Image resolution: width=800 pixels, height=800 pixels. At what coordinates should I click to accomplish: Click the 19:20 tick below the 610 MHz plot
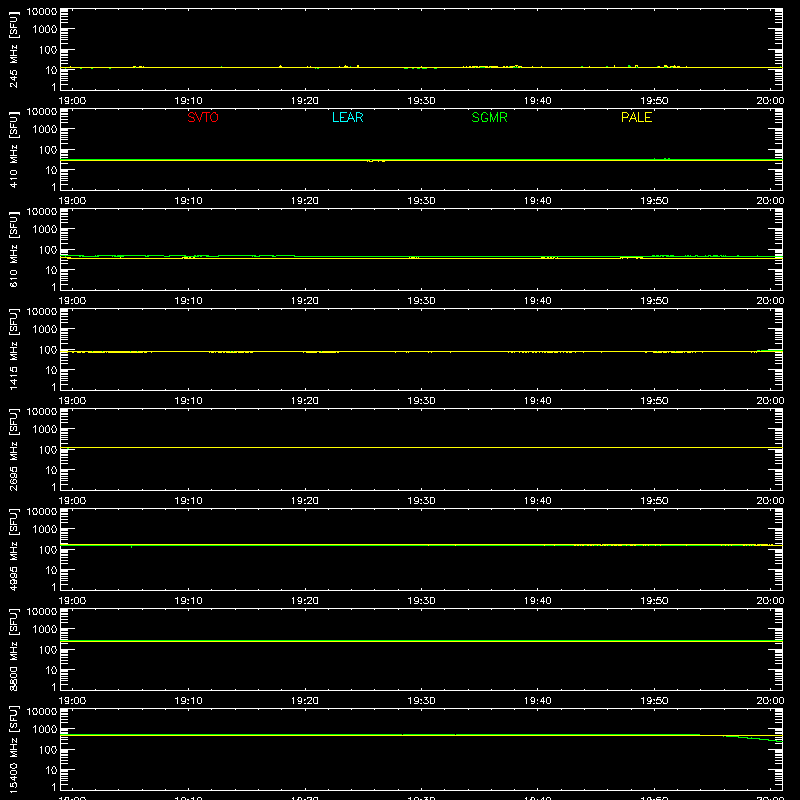(305, 301)
